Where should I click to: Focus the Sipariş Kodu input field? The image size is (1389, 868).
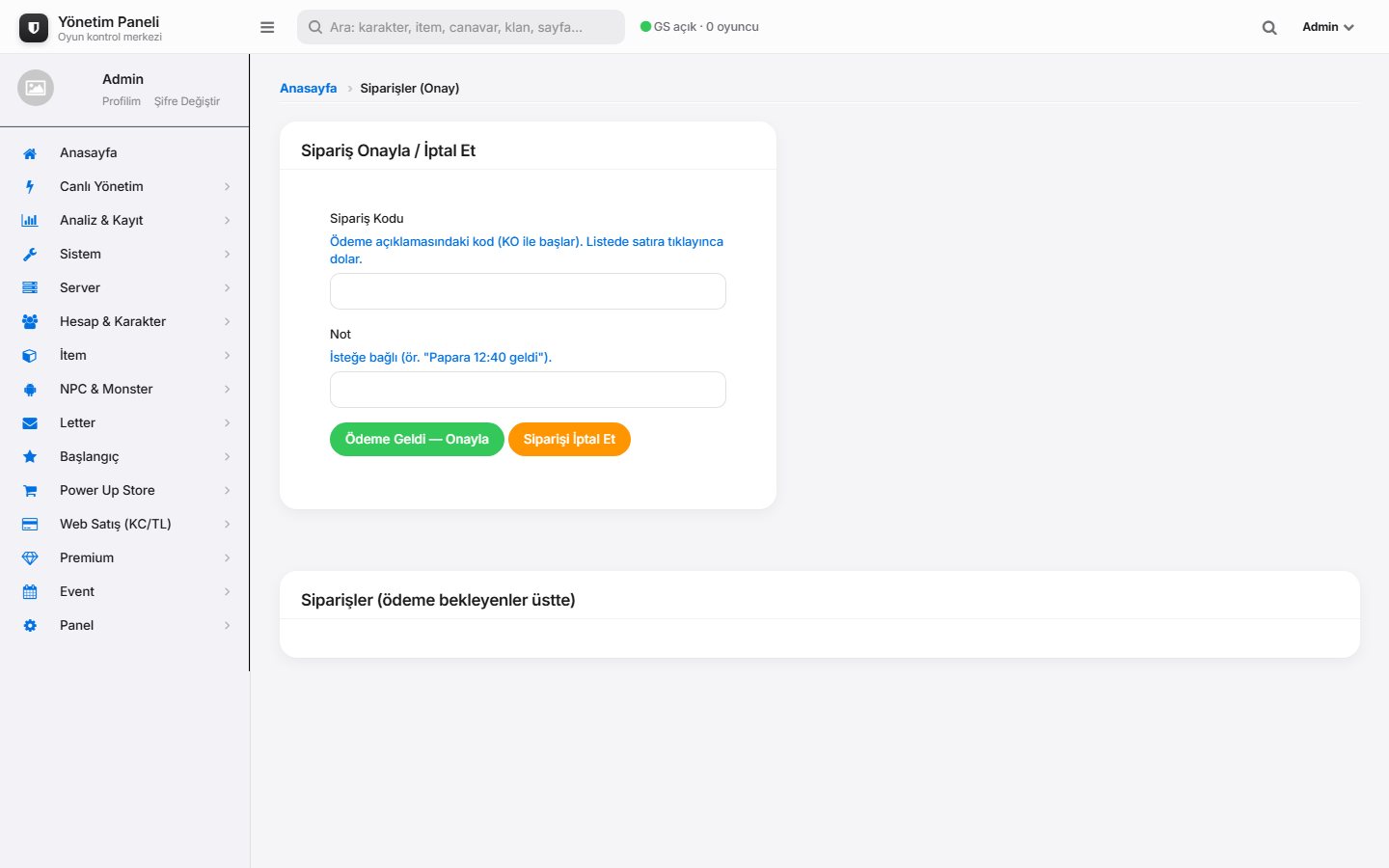528,291
